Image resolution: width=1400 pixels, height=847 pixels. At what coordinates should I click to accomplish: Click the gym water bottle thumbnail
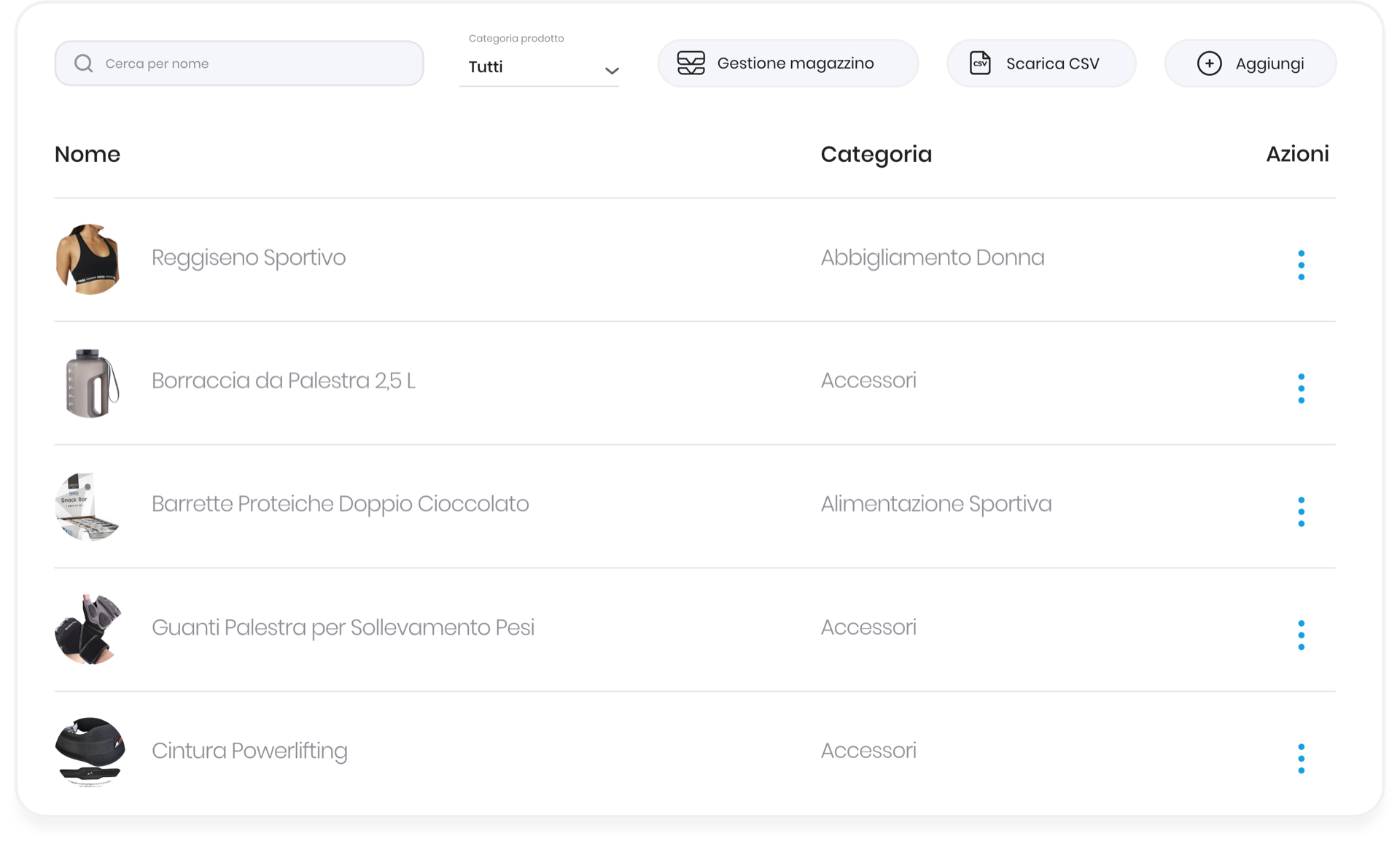[x=90, y=383]
